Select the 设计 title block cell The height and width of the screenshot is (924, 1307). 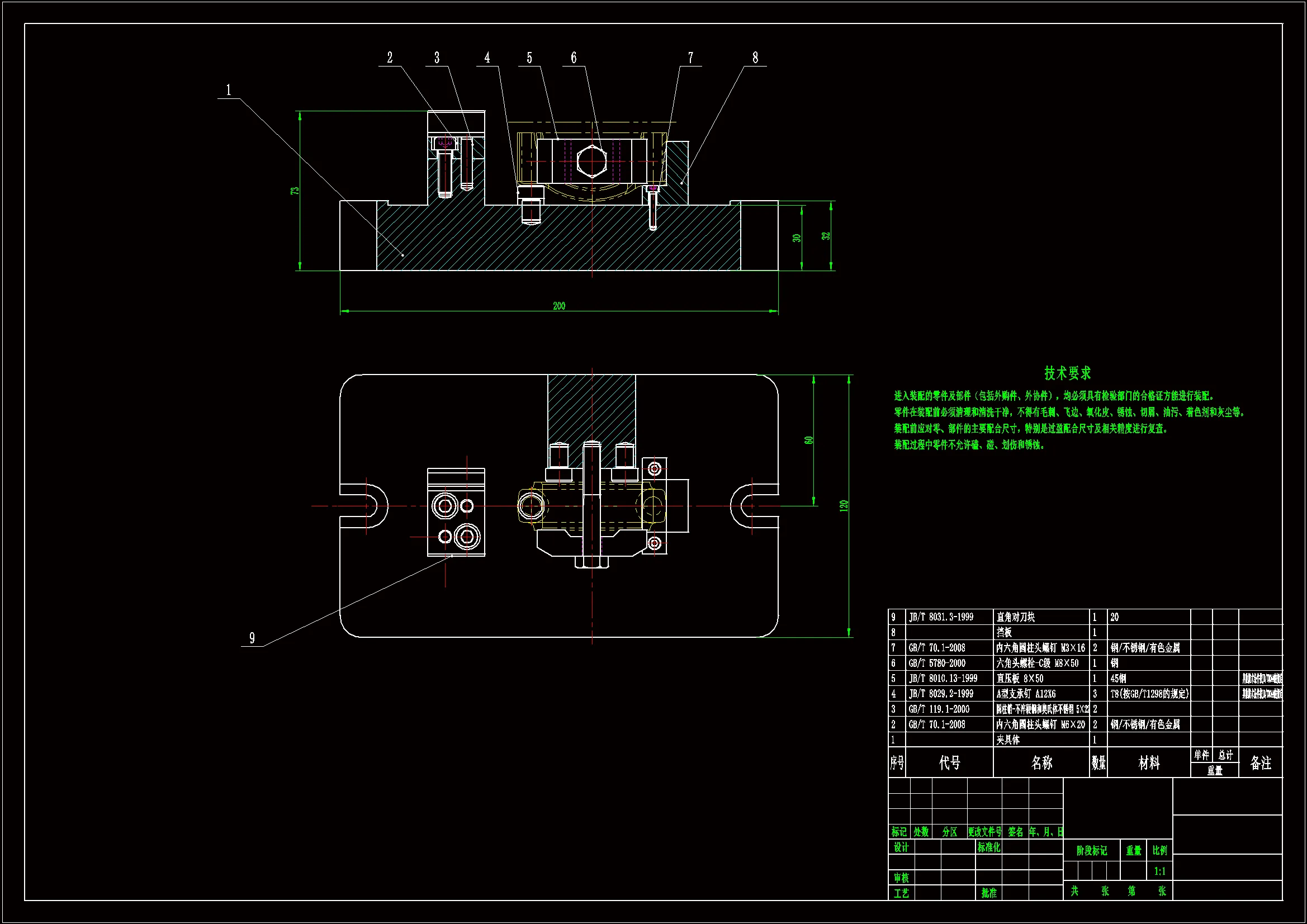coord(901,847)
